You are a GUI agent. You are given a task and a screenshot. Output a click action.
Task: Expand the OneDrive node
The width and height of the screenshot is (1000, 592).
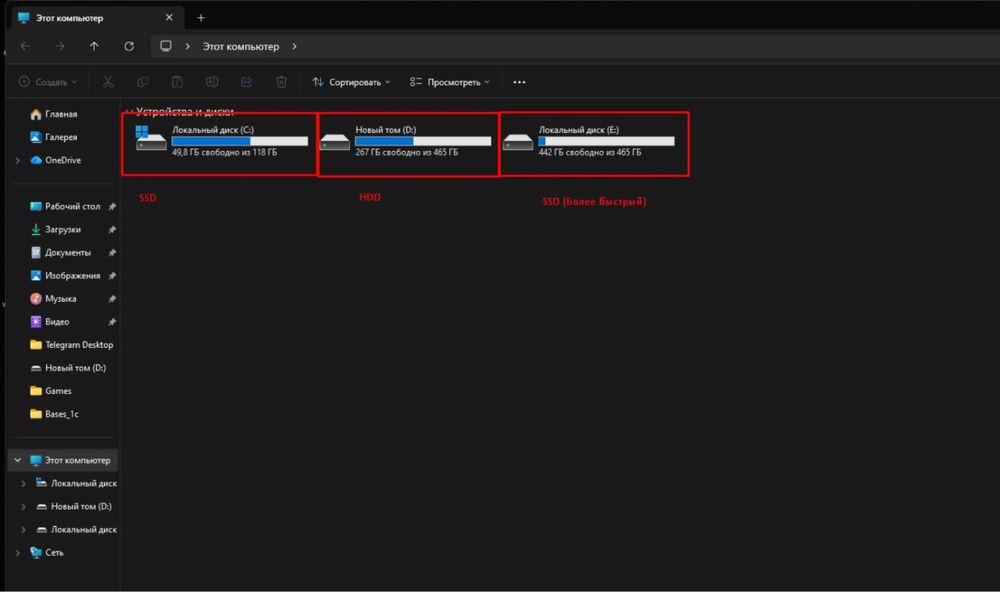18,160
